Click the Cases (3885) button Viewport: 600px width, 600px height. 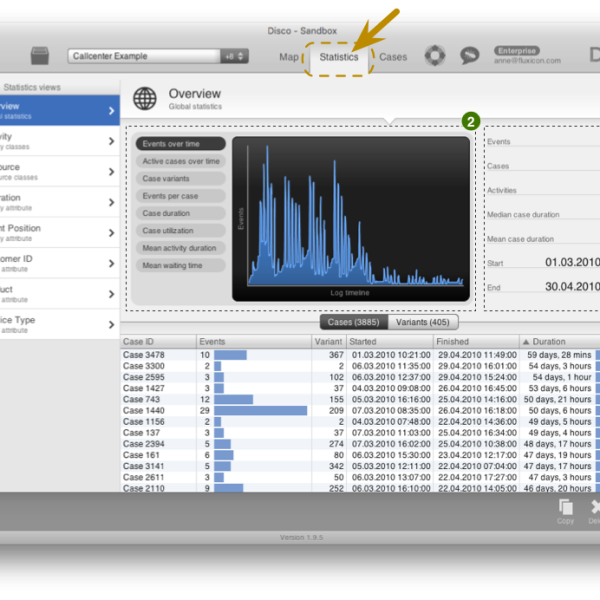point(353,322)
